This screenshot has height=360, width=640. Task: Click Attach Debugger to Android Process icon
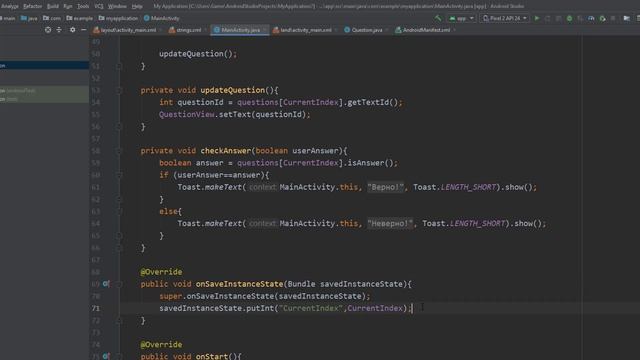[x=602, y=18]
